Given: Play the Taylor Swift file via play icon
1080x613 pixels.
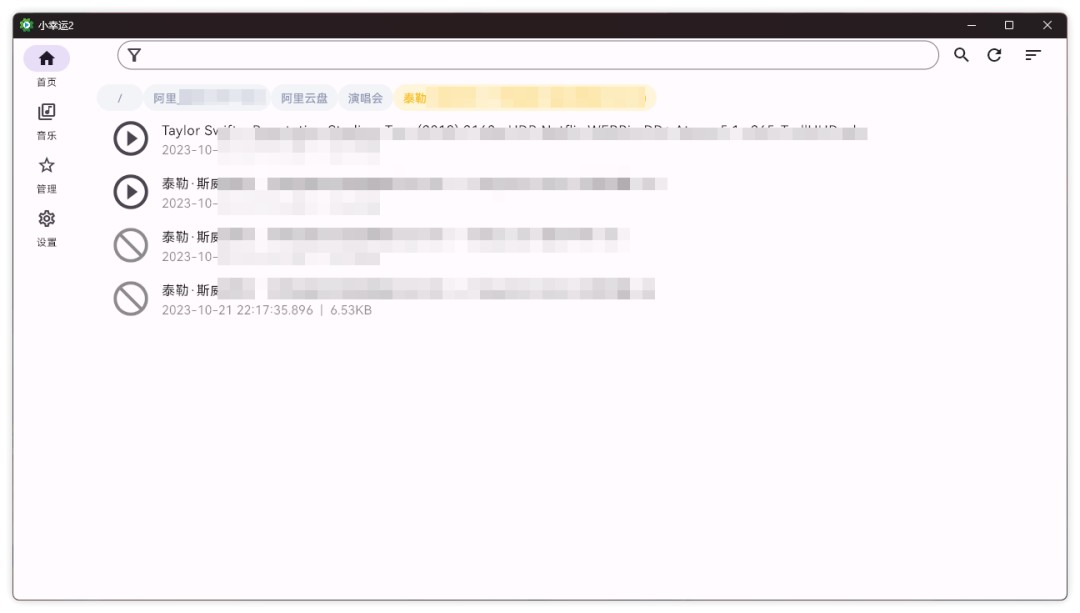Looking at the screenshot, I should [131, 138].
